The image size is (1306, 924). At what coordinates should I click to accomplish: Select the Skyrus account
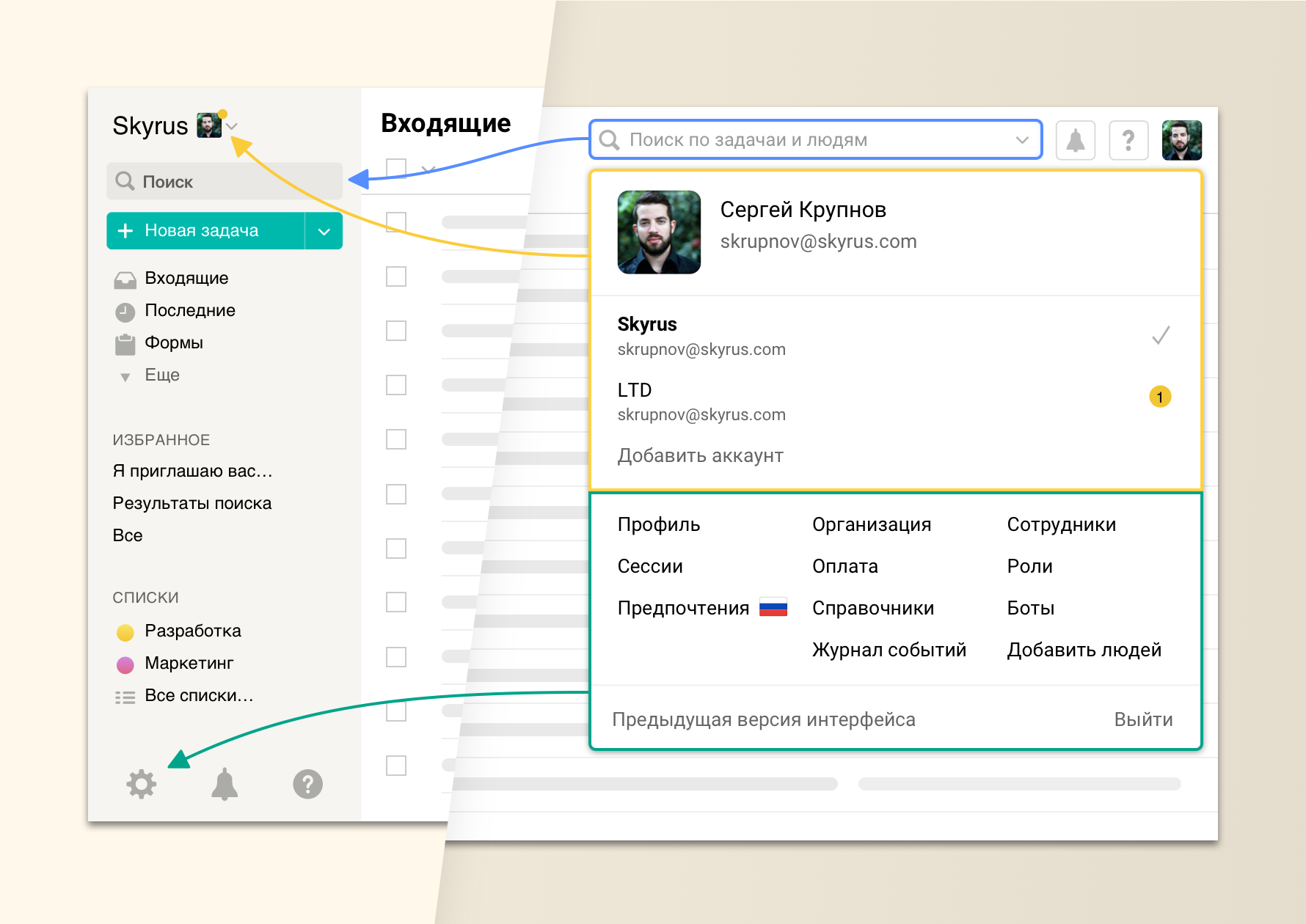tap(895, 336)
